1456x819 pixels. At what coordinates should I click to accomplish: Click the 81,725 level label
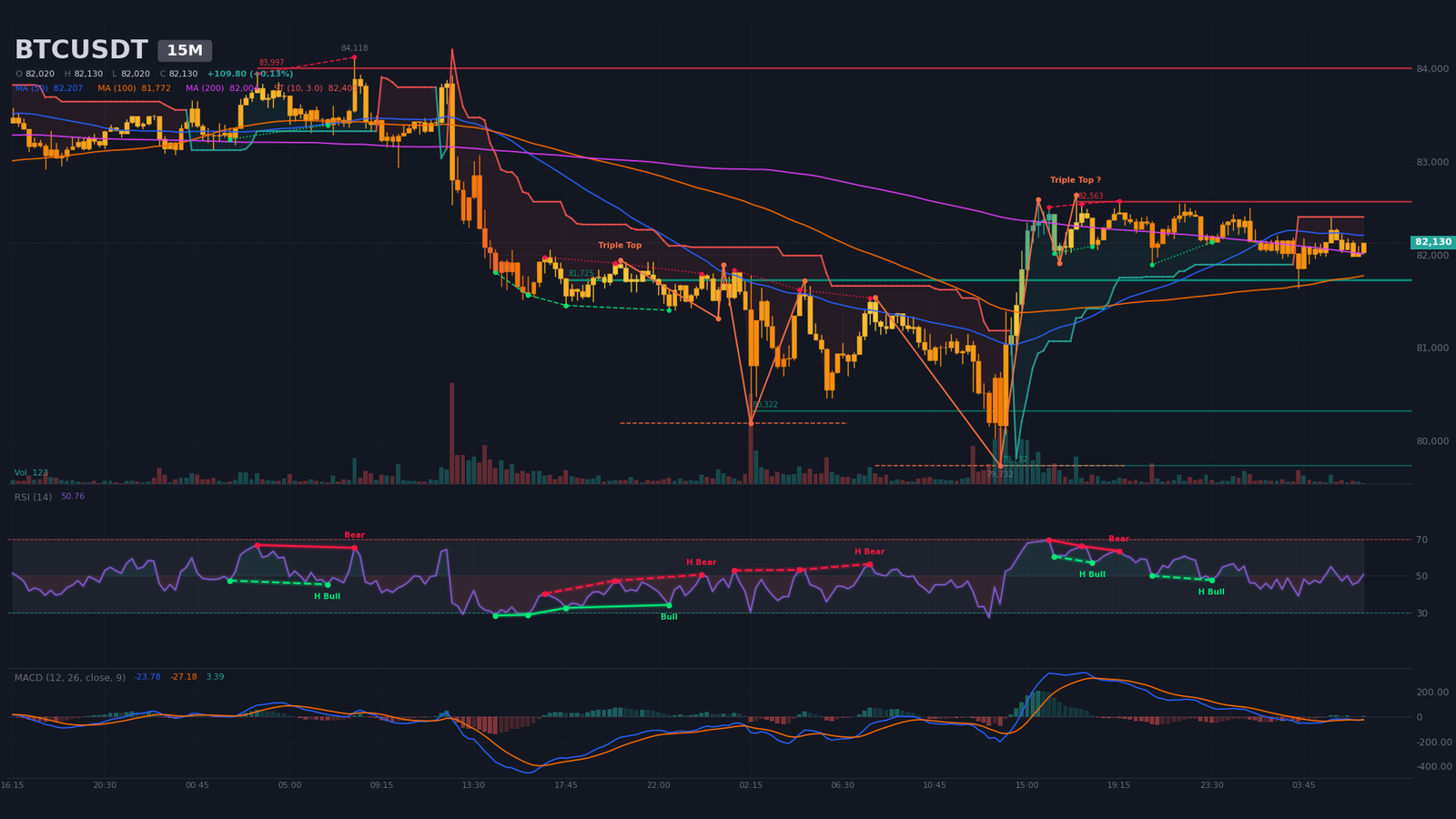pos(581,273)
